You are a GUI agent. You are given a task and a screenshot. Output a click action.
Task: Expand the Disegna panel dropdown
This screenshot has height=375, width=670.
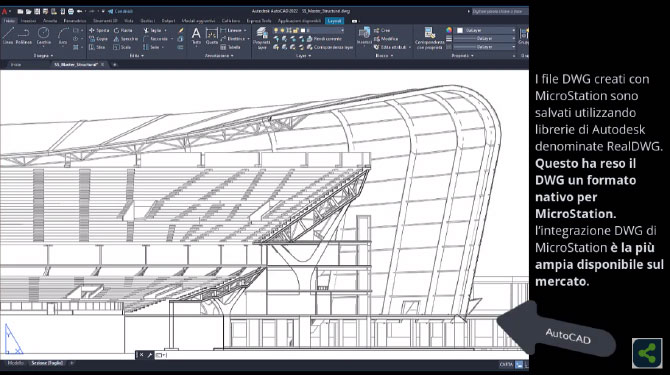44,56
